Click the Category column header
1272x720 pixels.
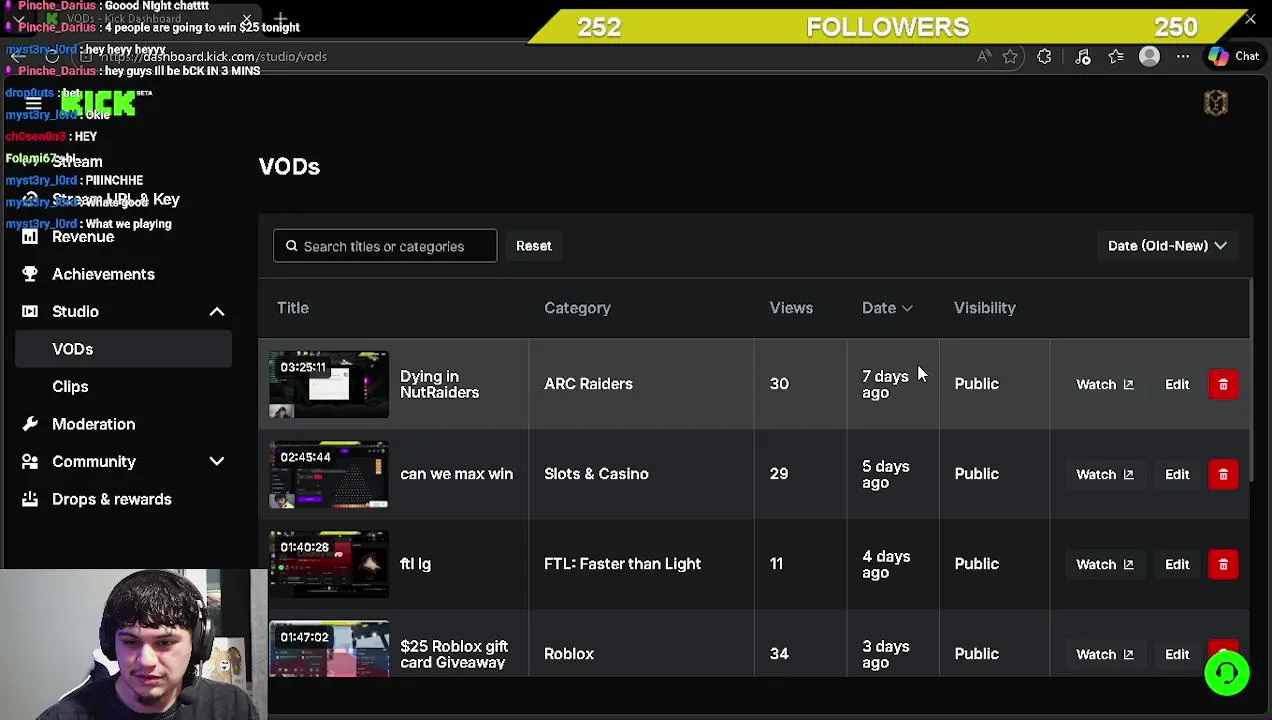[x=577, y=308]
